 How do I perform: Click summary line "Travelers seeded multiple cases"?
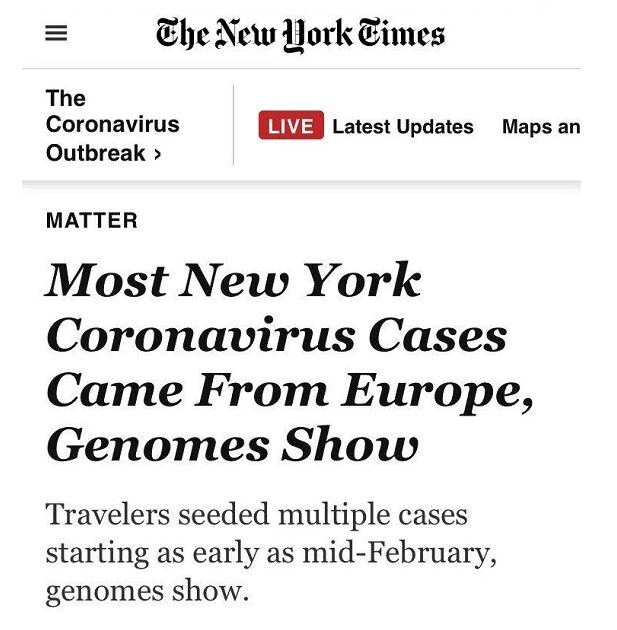(x=256, y=515)
